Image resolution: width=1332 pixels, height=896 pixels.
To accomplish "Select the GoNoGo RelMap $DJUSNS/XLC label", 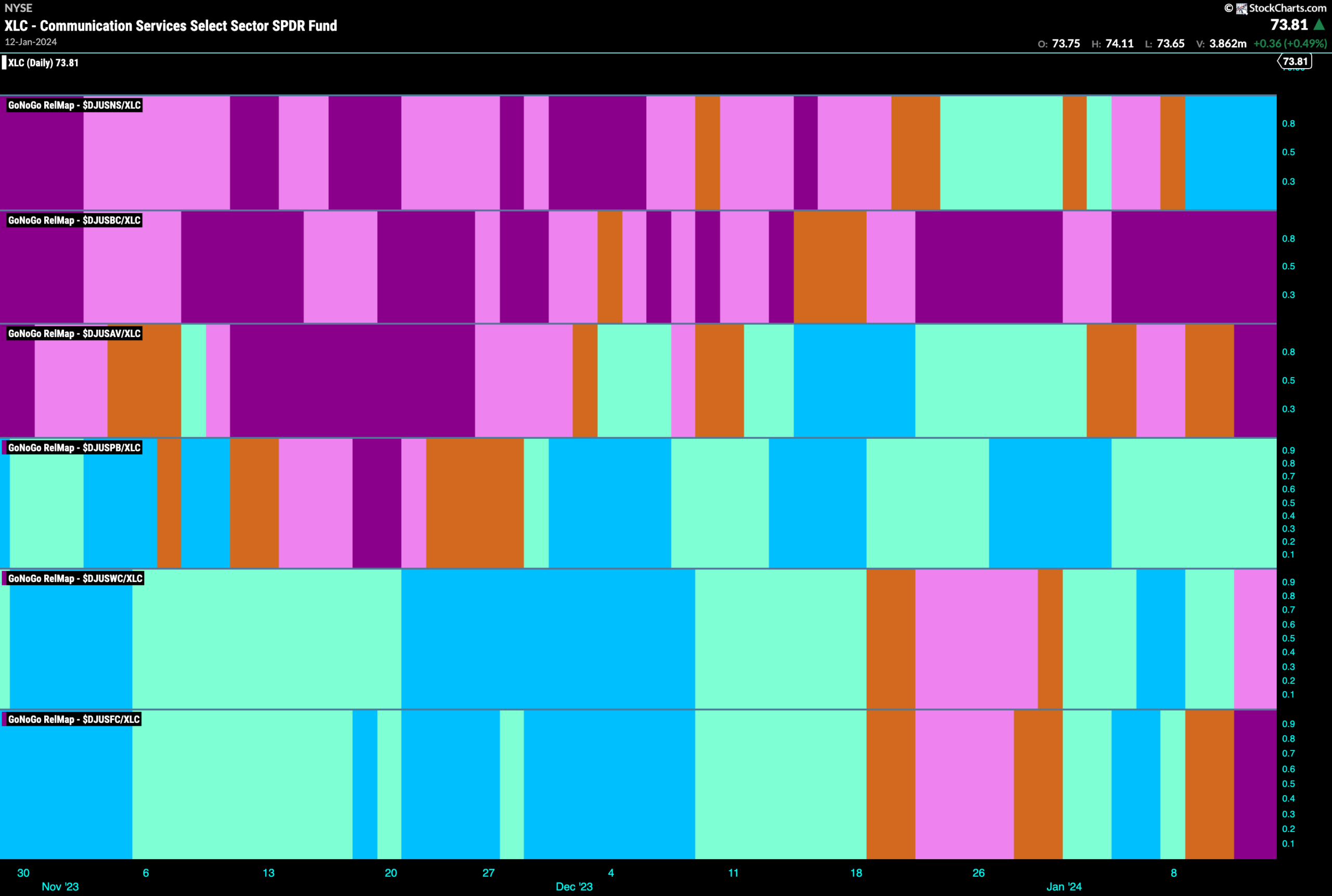I will (74, 105).
